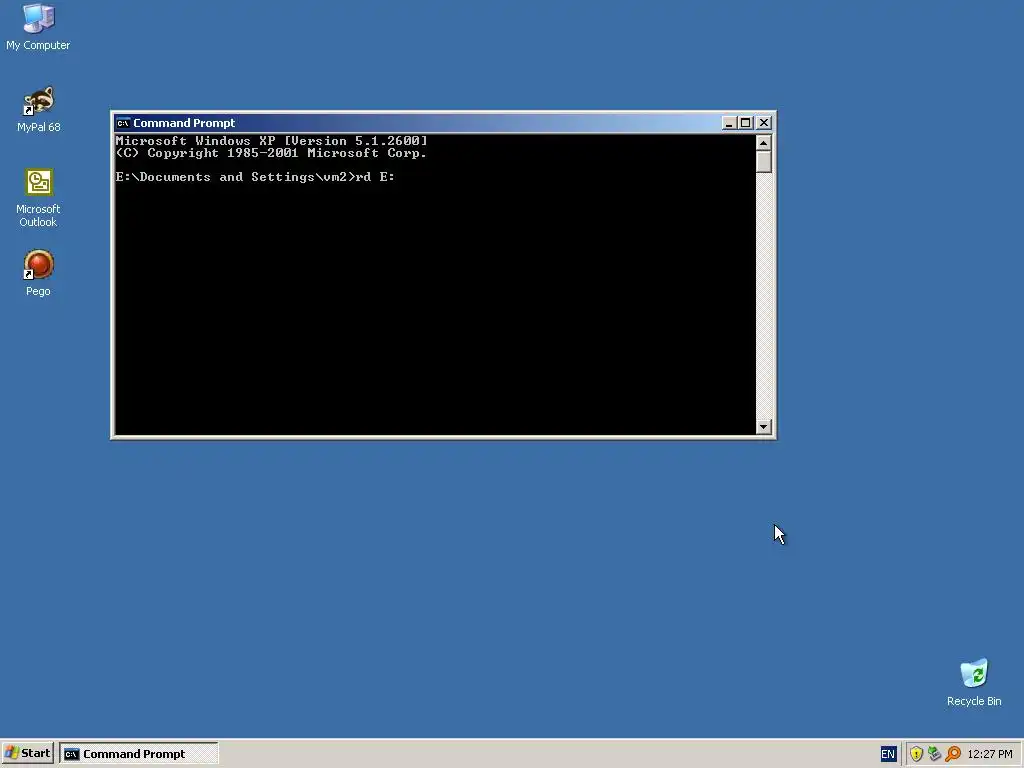This screenshot has height=768, width=1024.
Task: Click the network connection tray icon
Action: point(935,754)
